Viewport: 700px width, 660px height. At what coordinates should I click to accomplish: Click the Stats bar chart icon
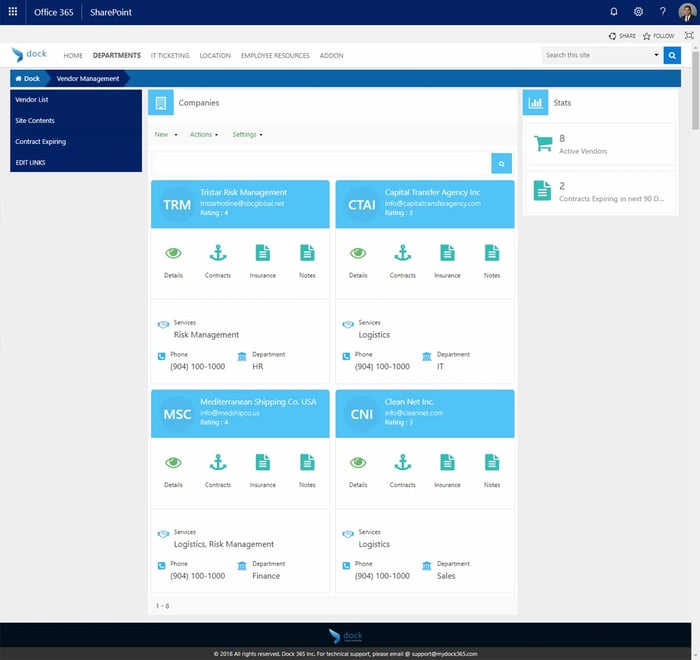tap(535, 103)
